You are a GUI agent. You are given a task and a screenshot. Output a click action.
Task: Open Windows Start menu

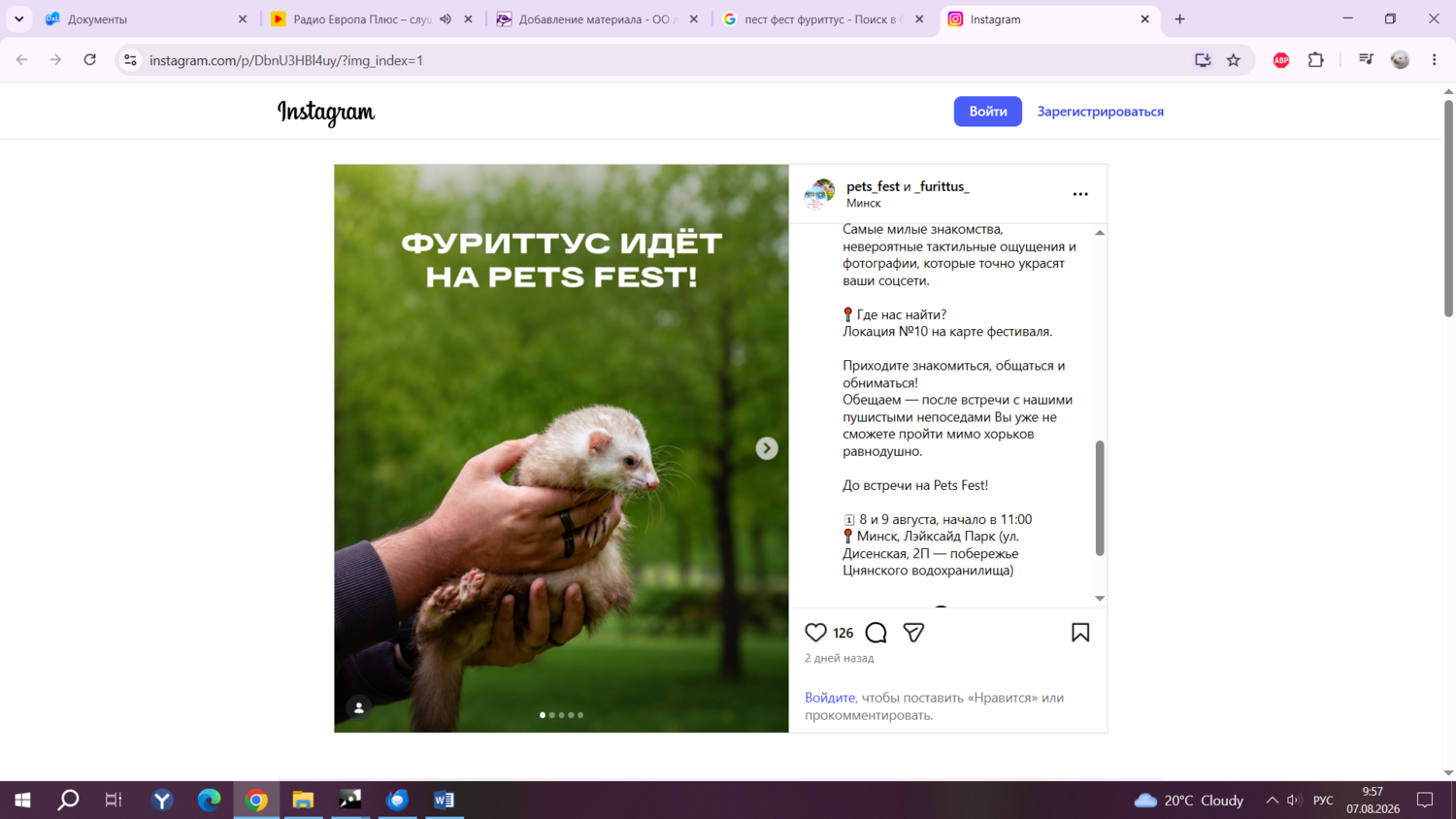click(22, 800)
